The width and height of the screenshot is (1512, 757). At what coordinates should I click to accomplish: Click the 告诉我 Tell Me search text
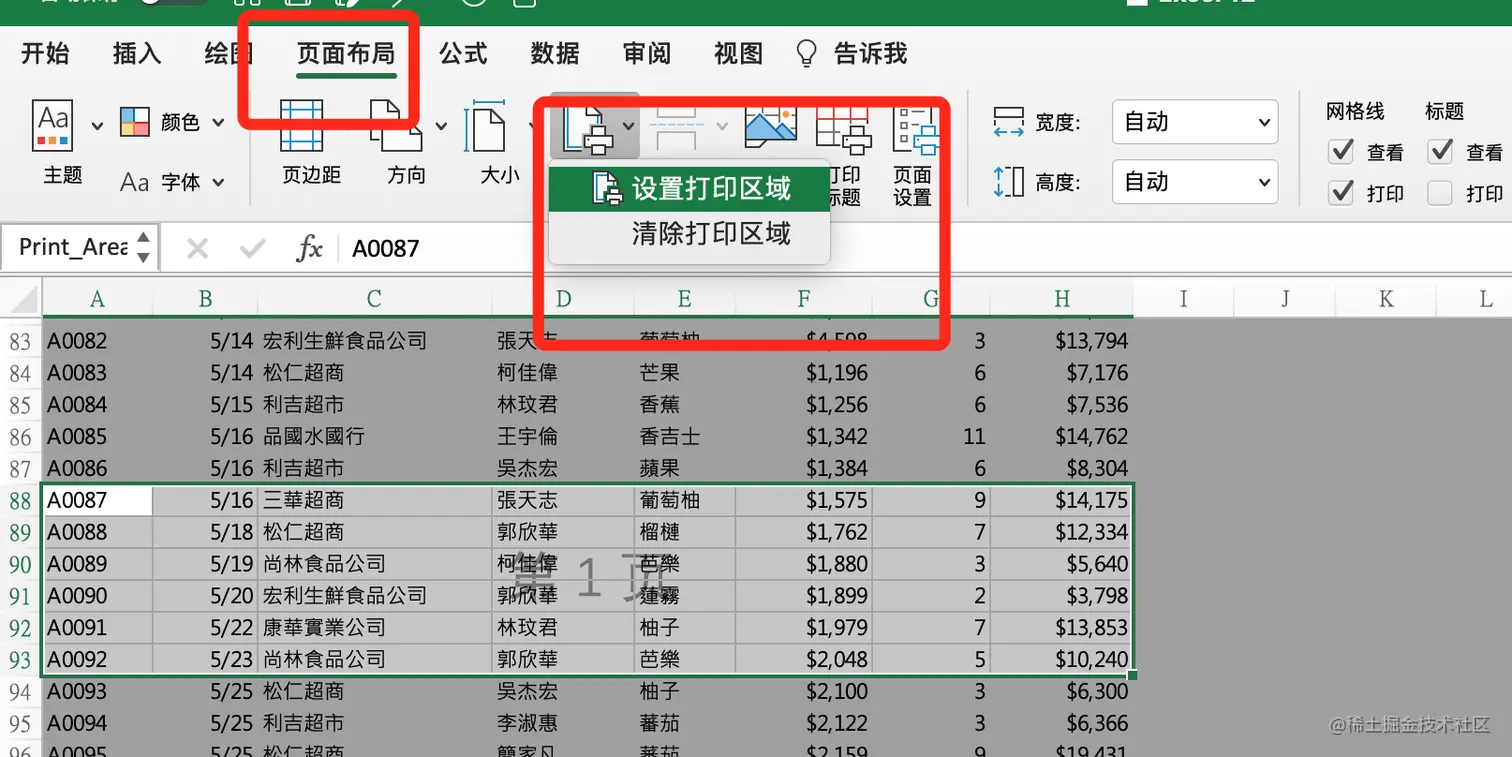[x=871, y=53]
